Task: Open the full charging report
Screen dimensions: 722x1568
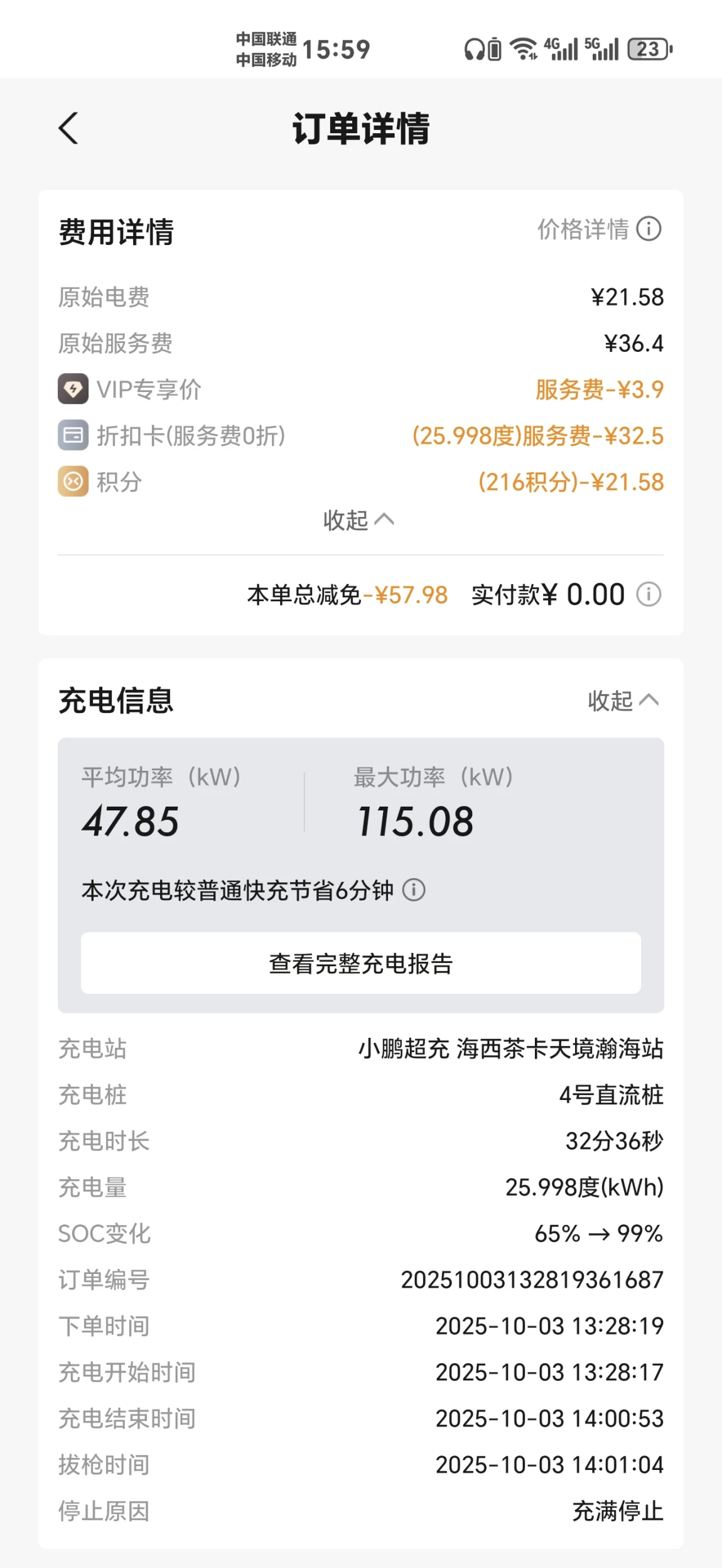Action: click(361, 963)
